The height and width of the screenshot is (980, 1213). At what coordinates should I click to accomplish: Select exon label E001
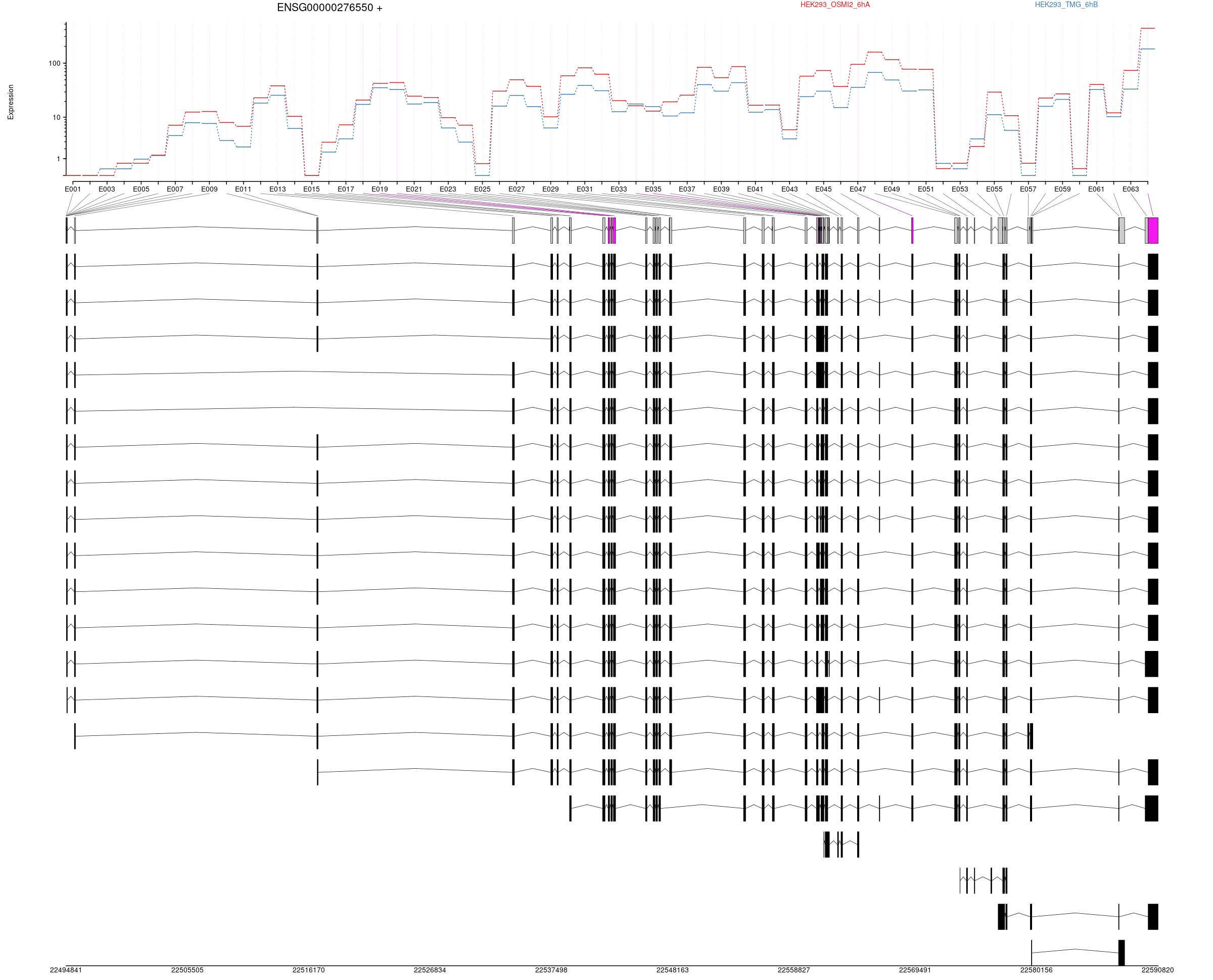(x=73, y=189)
